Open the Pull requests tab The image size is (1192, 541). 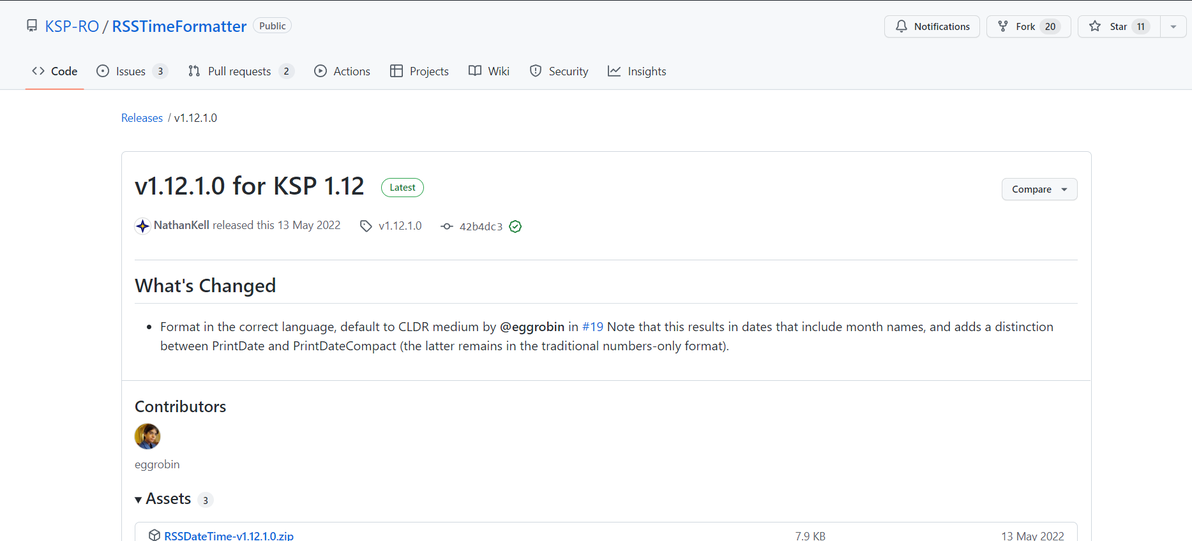(241, 71)
